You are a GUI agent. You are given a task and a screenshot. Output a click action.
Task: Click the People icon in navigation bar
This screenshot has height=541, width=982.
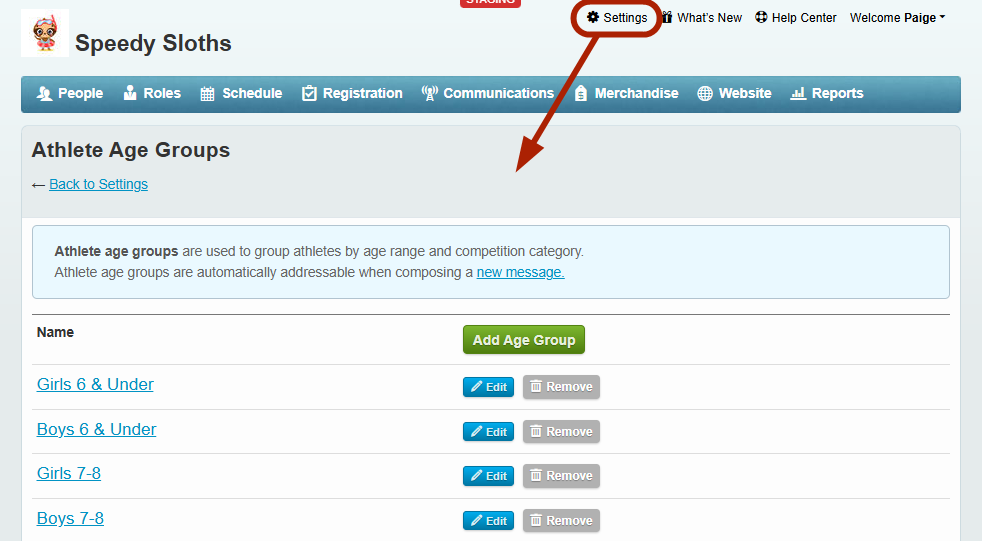tap(44, 93)
